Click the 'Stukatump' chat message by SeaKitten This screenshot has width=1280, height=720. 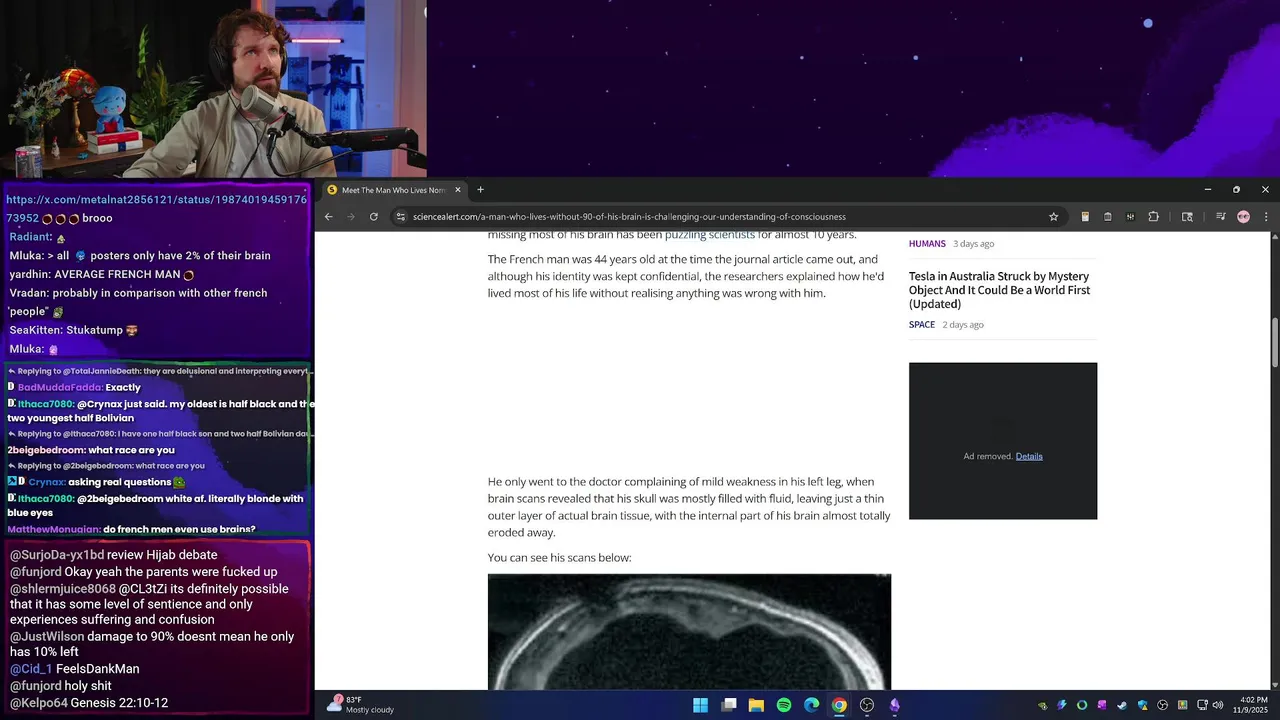point(74,331)
